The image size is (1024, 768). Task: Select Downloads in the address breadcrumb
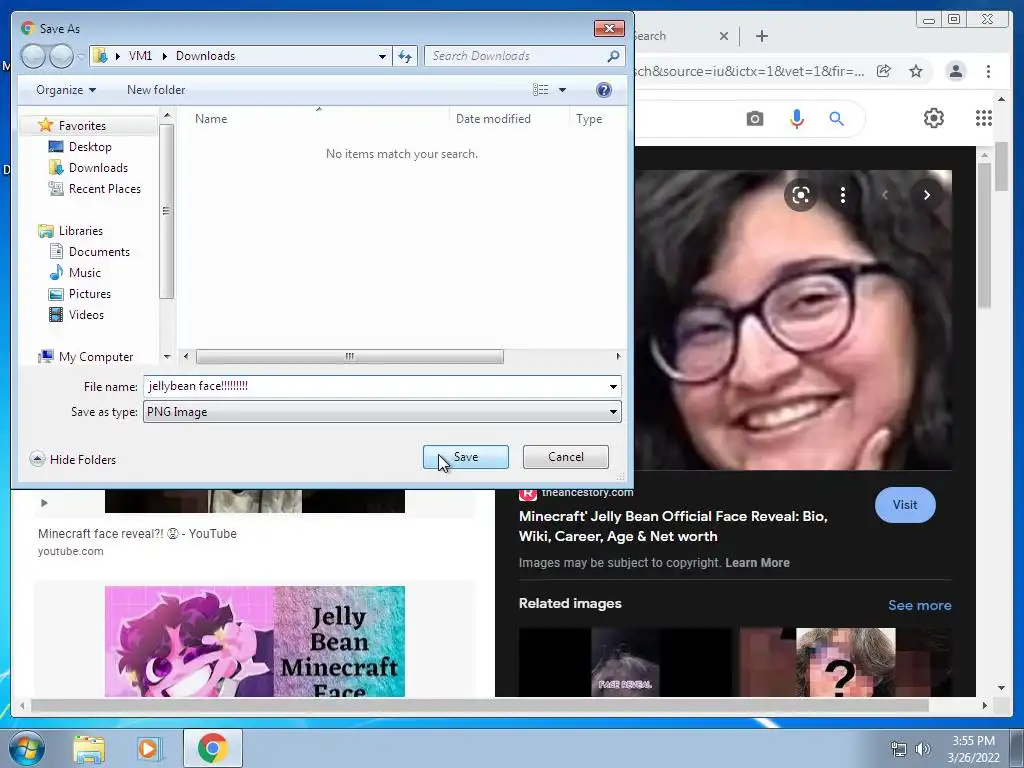click(x=205, y=56)
